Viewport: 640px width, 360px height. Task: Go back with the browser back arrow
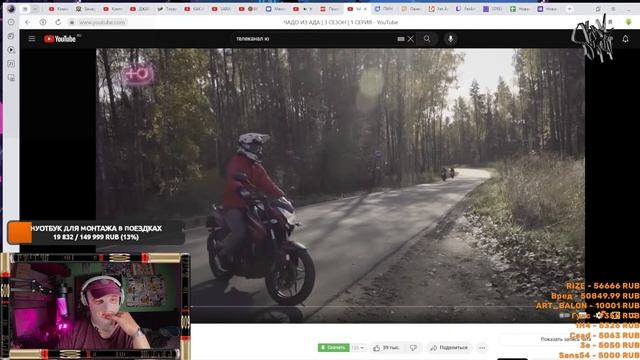pos(27,22)
